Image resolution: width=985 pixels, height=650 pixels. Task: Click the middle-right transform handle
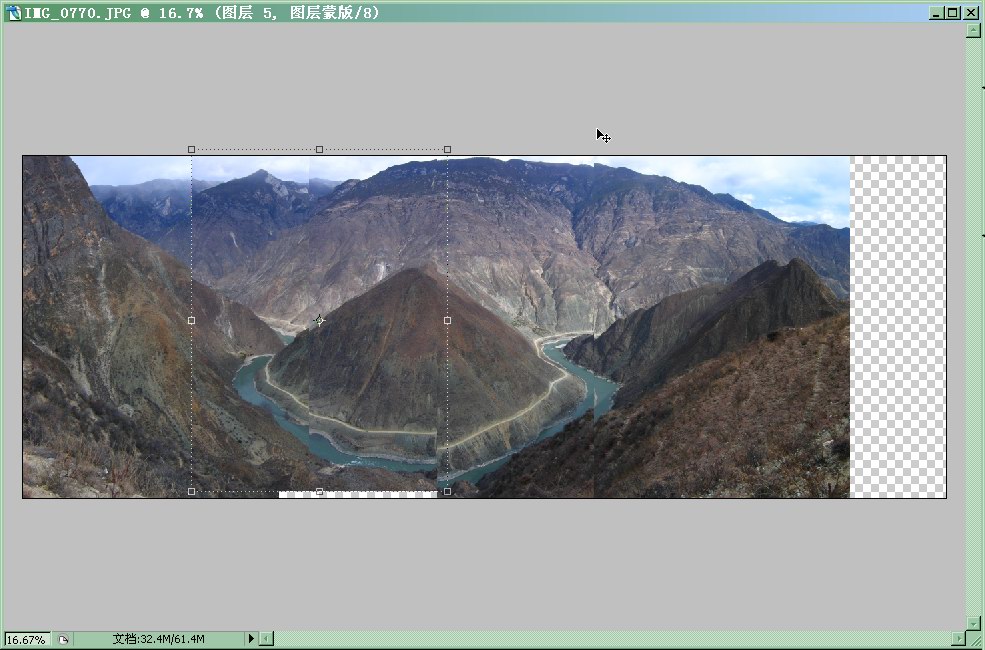point(447,320)
